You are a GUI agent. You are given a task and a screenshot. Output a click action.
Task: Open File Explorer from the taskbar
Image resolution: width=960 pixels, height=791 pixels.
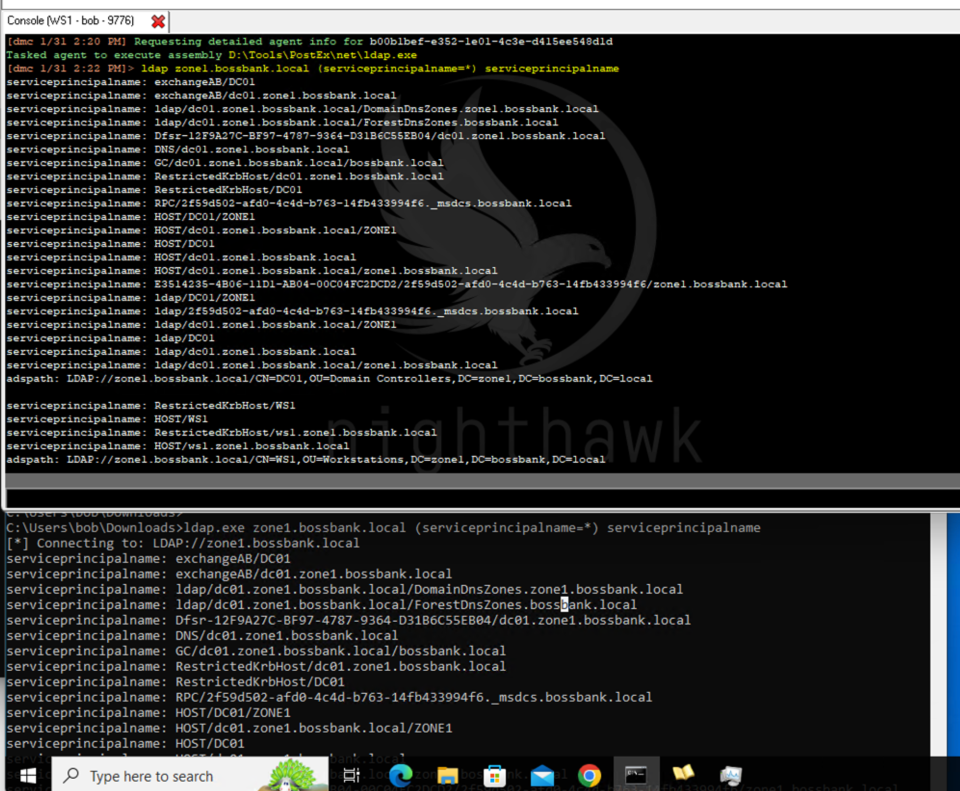[447, 775]
